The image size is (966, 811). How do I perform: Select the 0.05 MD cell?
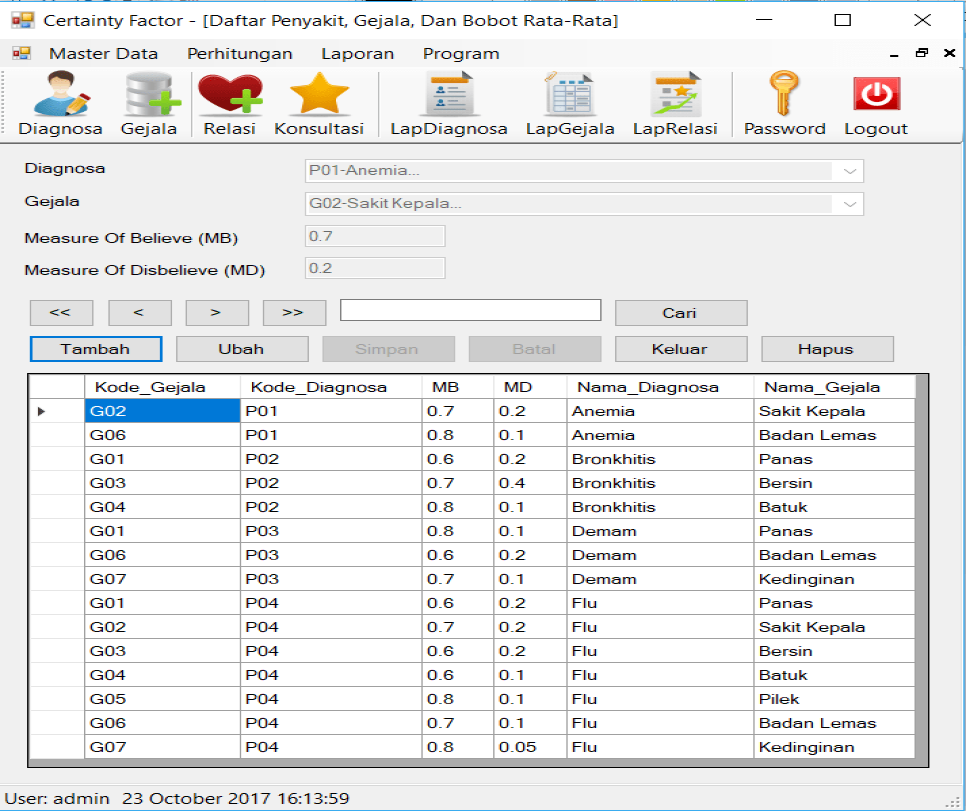530,747
